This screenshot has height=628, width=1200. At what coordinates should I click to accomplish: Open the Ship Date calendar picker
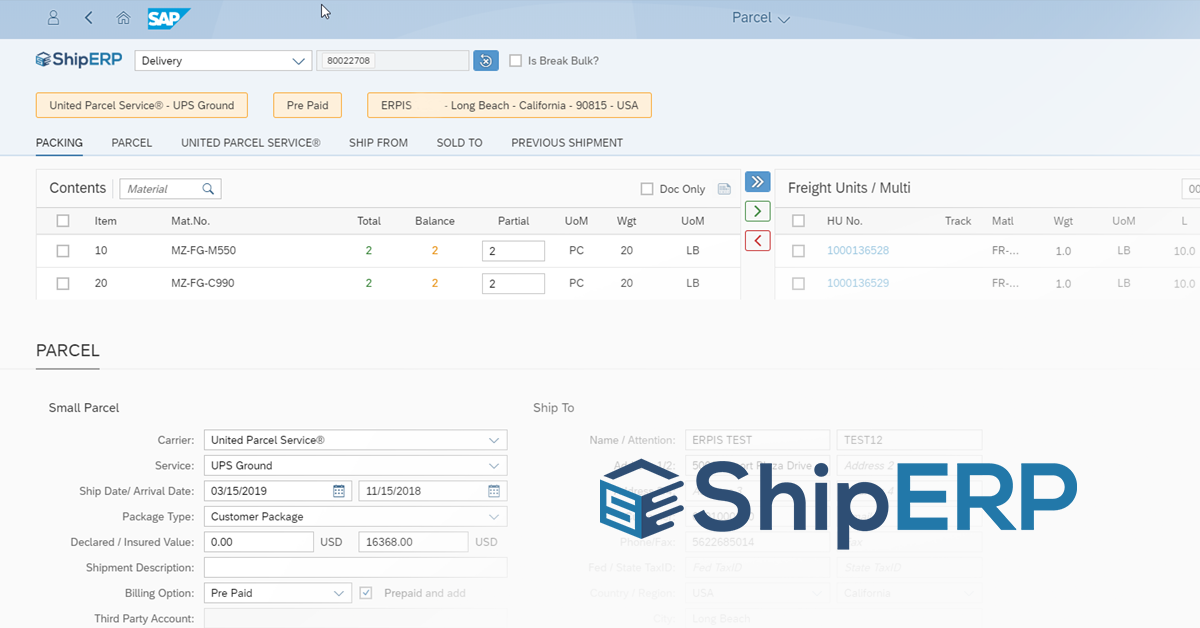340,490
